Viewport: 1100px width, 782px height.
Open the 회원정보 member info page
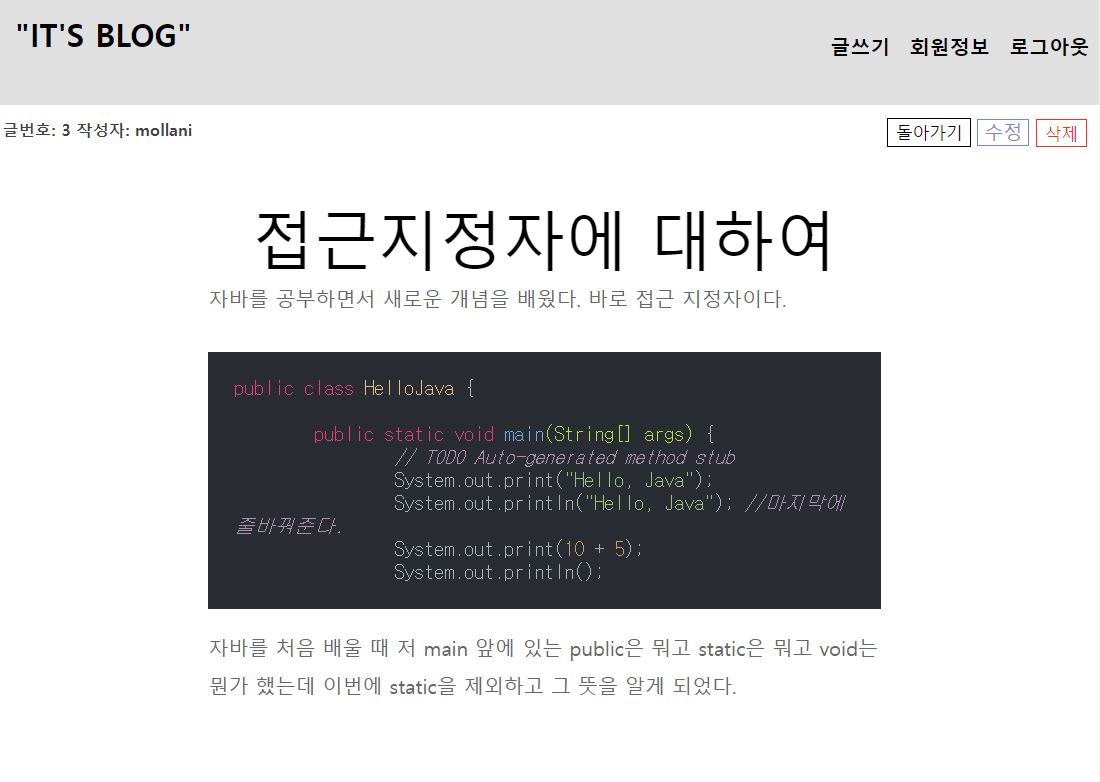pos(948,46)
